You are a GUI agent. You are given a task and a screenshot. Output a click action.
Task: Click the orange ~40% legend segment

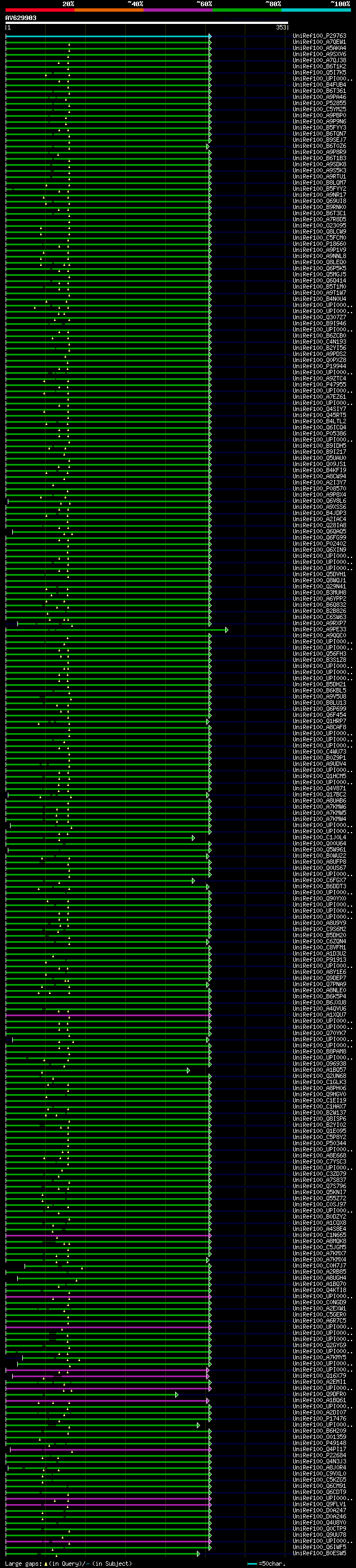pos(109,10)
